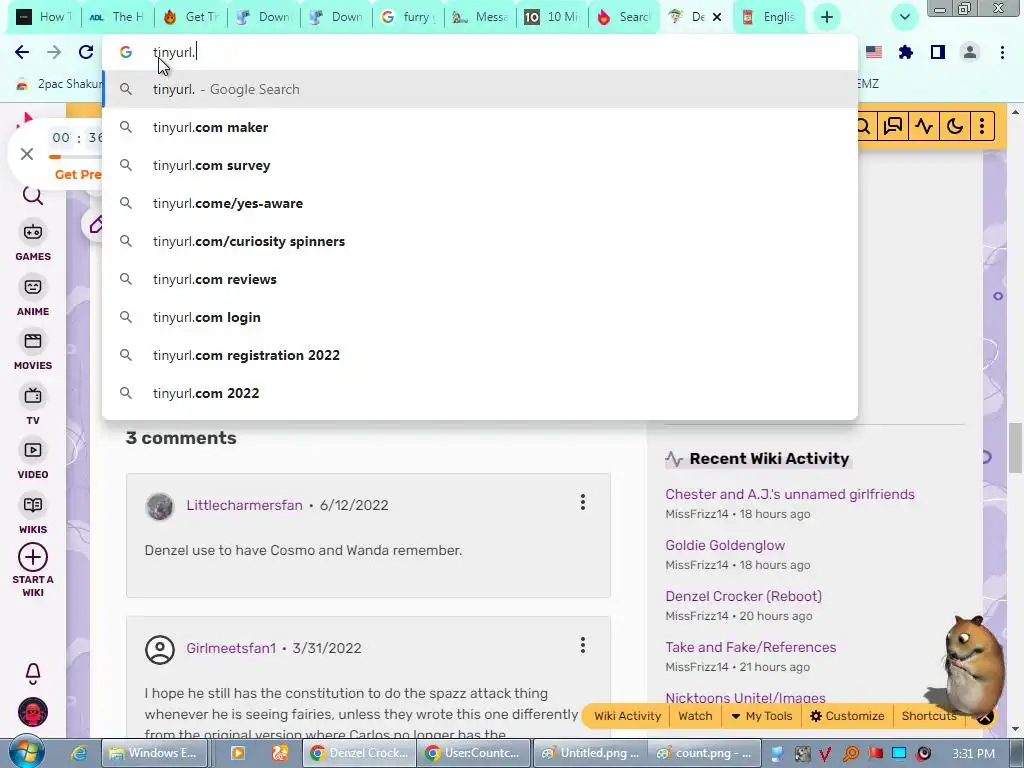Close the current De tab
This screenshot has height=768, width=1024.
click(x=717, y=17)
